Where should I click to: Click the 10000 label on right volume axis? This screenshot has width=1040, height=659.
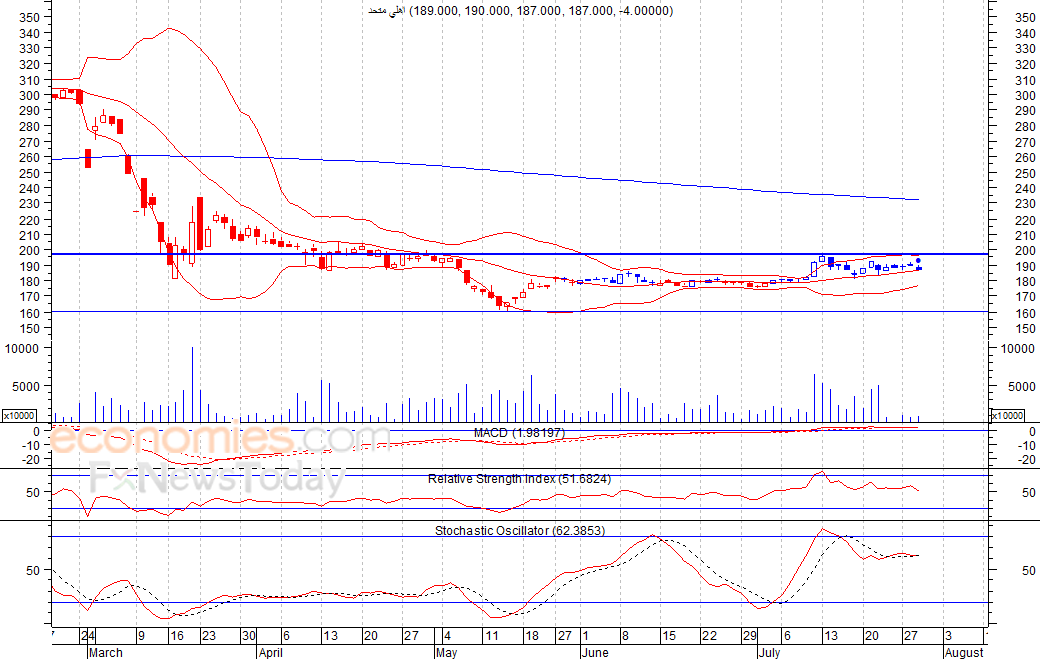pos(1012,348)
